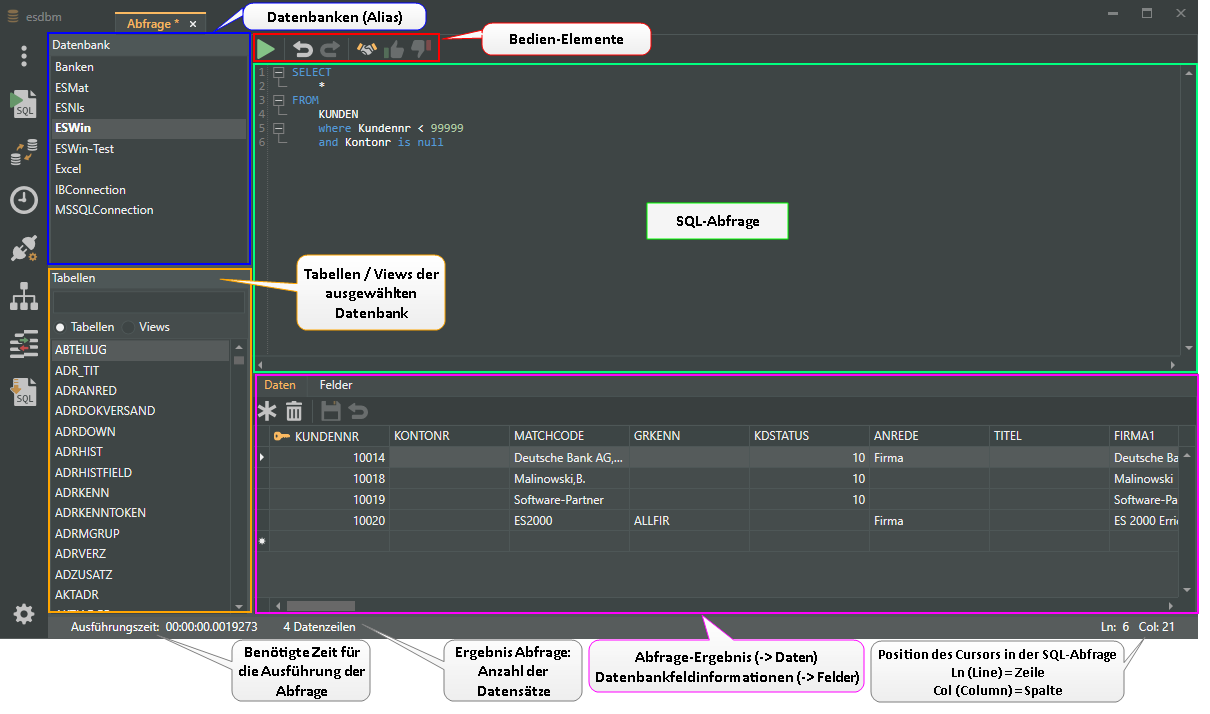Close the Abfrage tab
This screenshot has height=714, width=1210.
pos(193,23)
